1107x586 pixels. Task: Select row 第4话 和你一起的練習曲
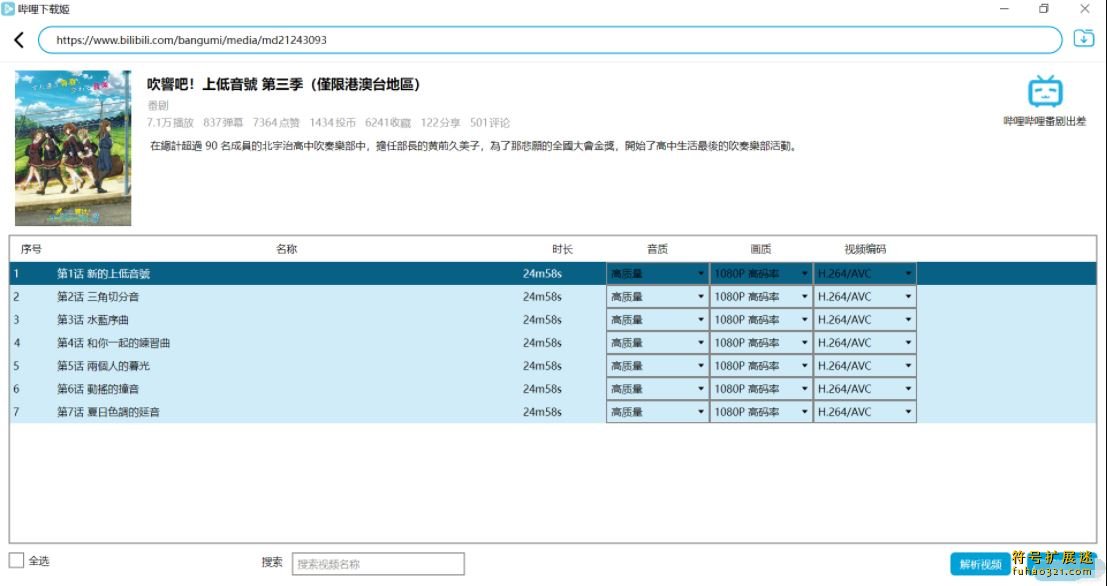click(553, 342)
